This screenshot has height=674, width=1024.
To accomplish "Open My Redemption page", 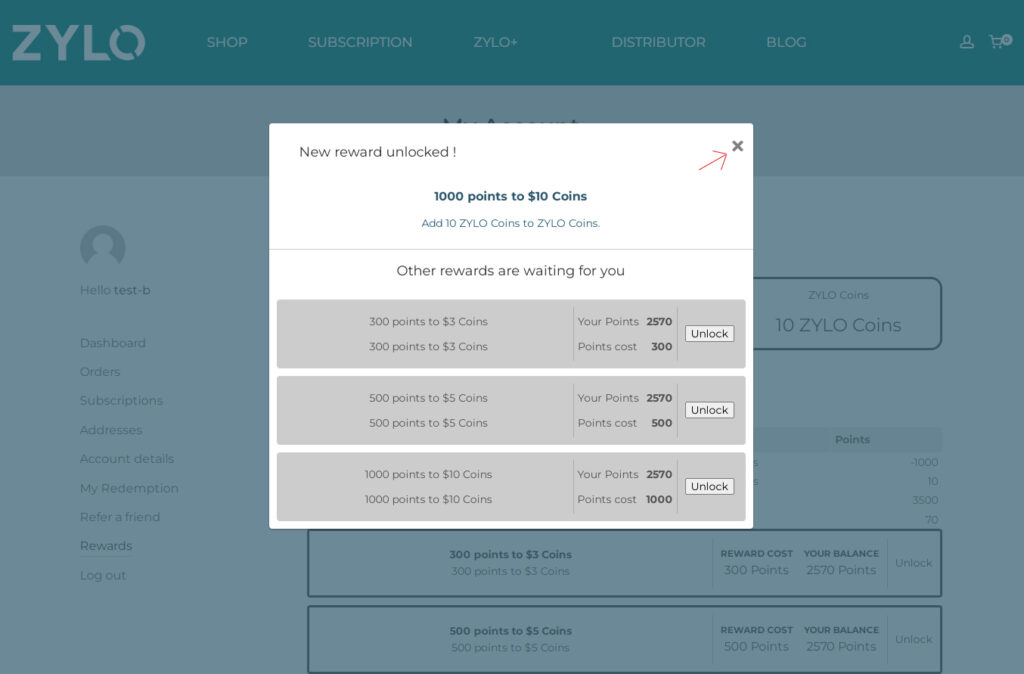I will [129, 488].
